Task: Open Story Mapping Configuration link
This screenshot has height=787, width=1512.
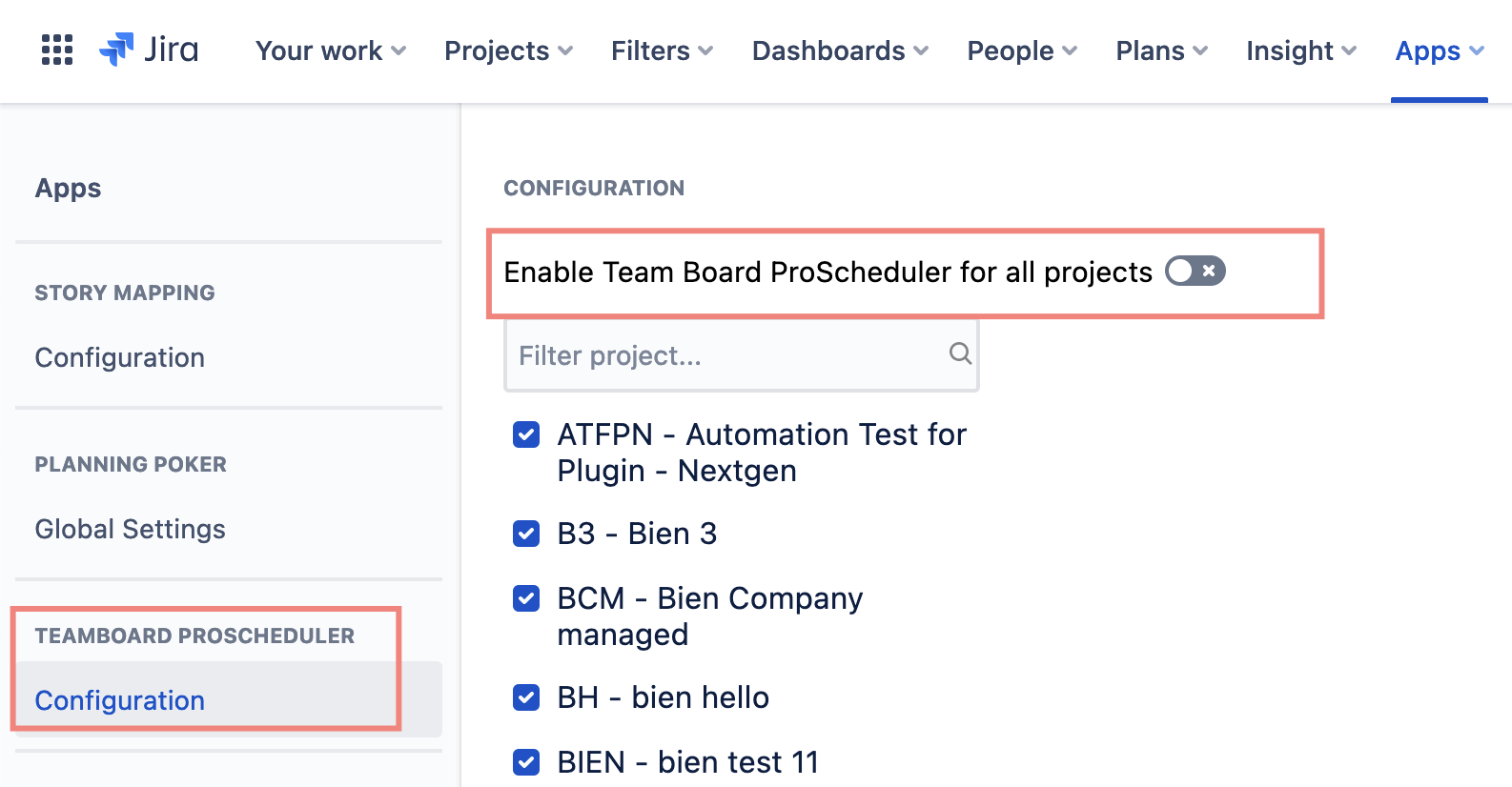Action: coord(120,357)
